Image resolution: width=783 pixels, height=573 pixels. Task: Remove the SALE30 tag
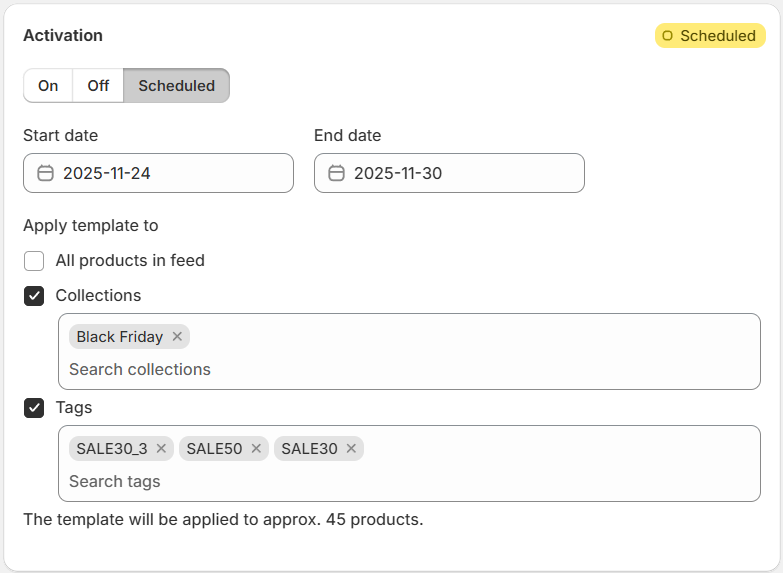[x=351, y=449]
